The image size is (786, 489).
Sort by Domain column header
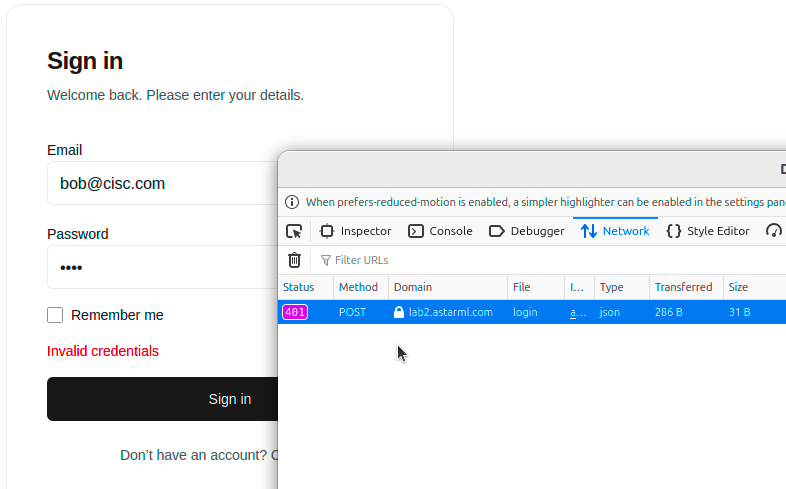point(448,287)
